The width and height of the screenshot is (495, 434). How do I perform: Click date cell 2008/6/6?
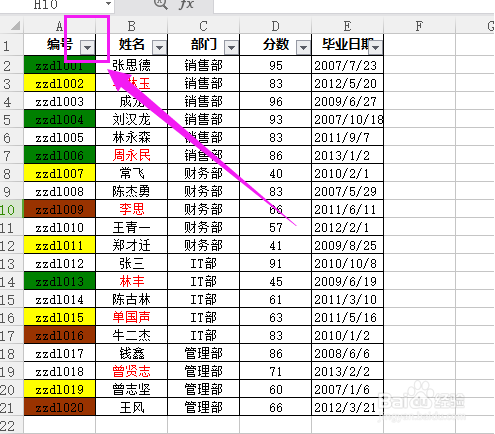[x=348, y=354]
